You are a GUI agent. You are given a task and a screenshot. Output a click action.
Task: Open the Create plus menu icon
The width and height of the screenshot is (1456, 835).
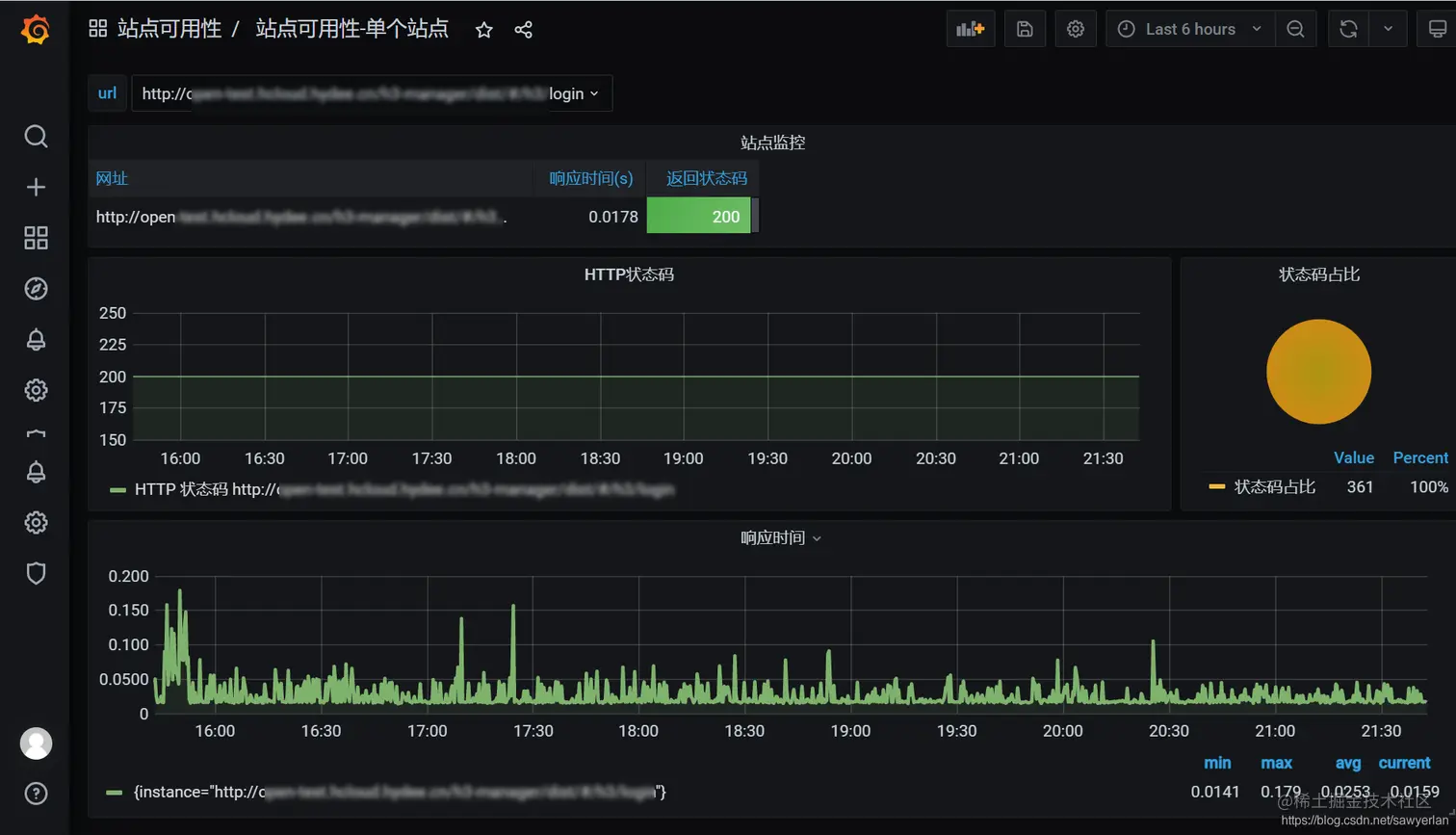(36, 187)
